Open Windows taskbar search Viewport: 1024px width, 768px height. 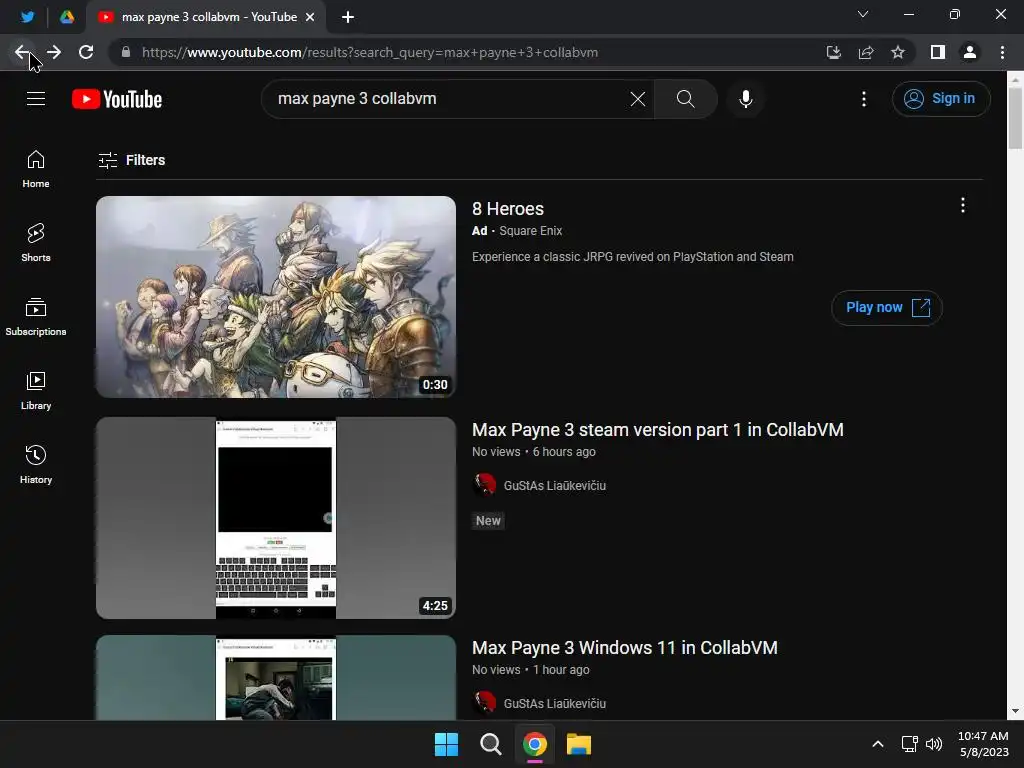point(490,744)
